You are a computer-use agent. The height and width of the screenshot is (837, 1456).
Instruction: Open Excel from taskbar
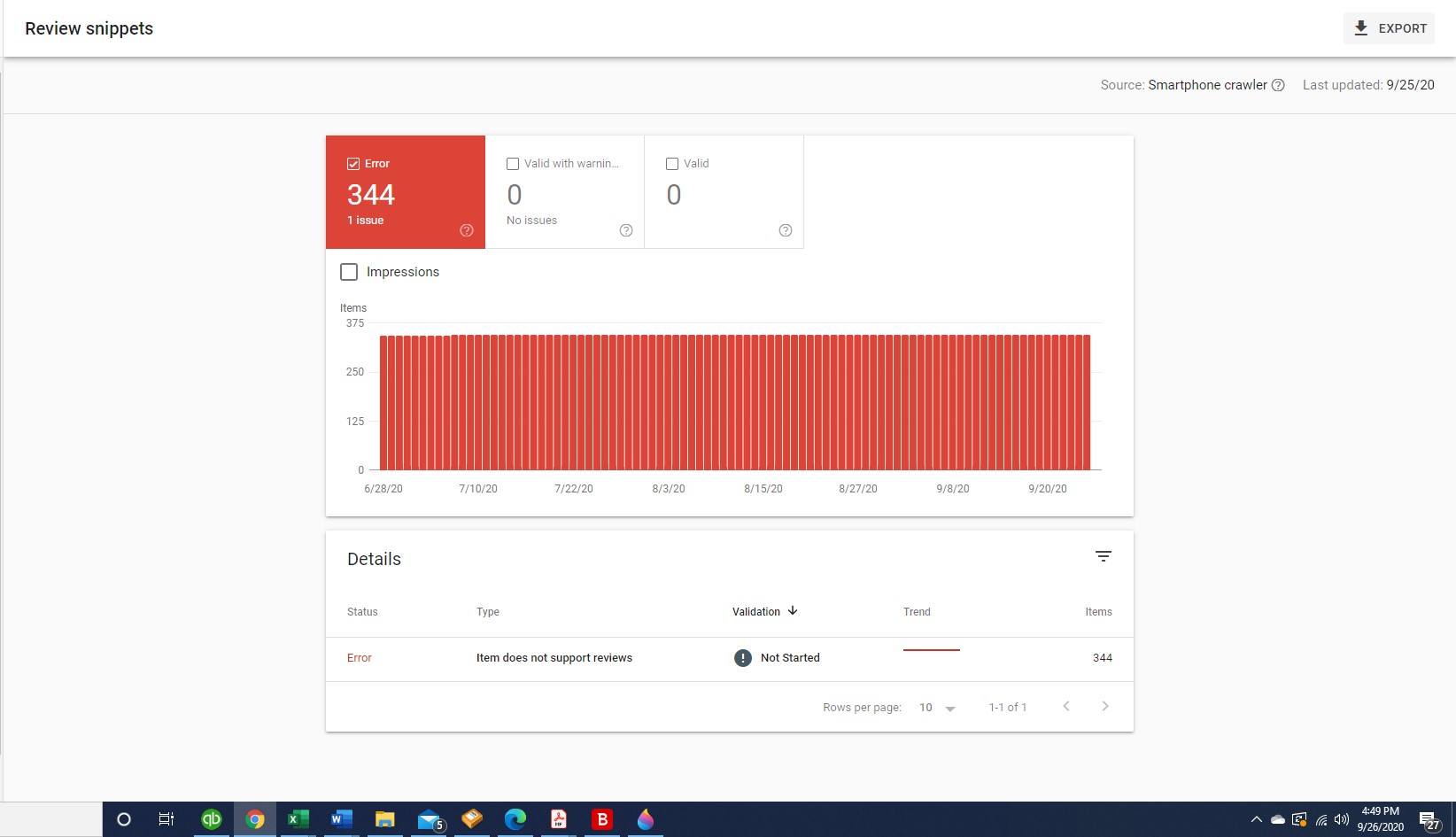(x=298, y=819)
